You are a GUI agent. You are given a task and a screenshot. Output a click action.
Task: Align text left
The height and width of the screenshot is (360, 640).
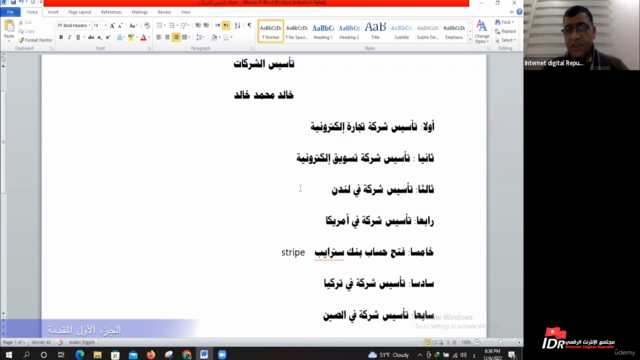coord(159,37)
